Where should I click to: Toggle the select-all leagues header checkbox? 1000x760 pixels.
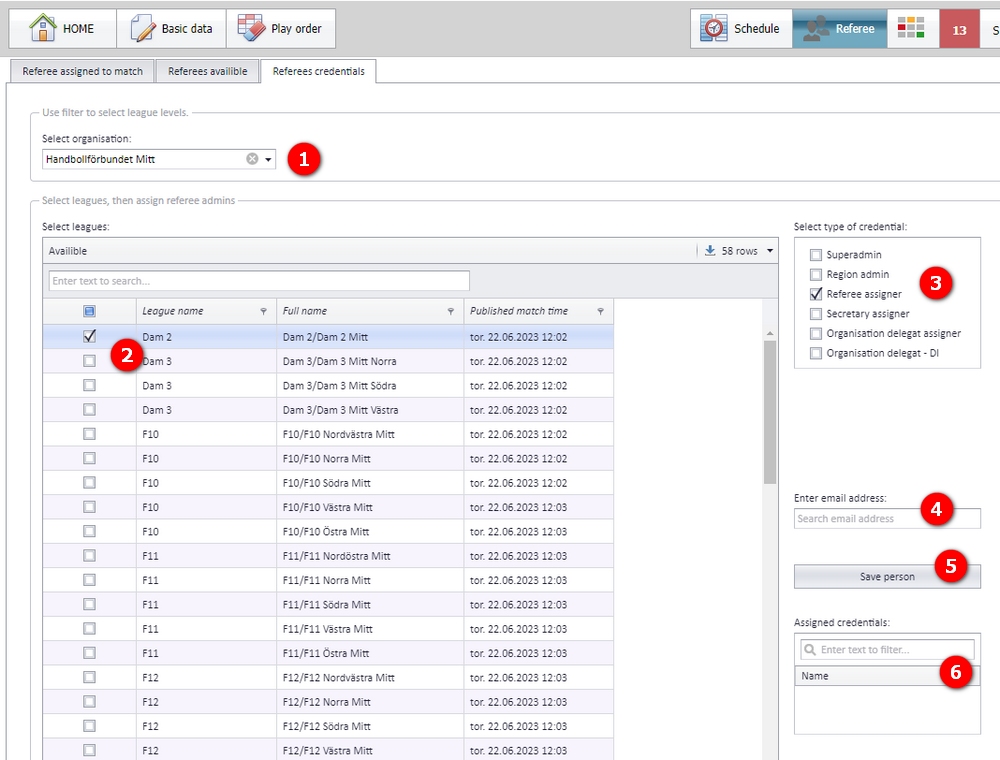(89, 311)
